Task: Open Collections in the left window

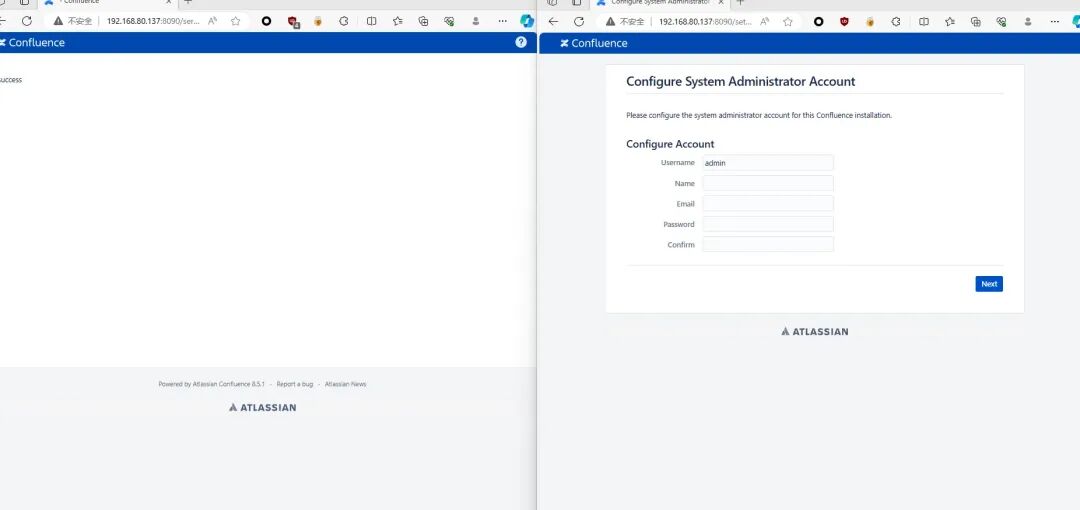Action: click(x=424, y=21)
